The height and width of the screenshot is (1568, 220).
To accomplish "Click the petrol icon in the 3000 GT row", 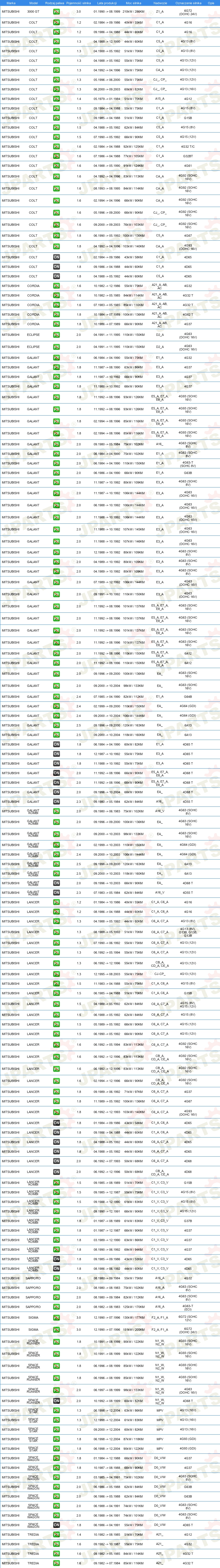I will (x=56, y=12).
